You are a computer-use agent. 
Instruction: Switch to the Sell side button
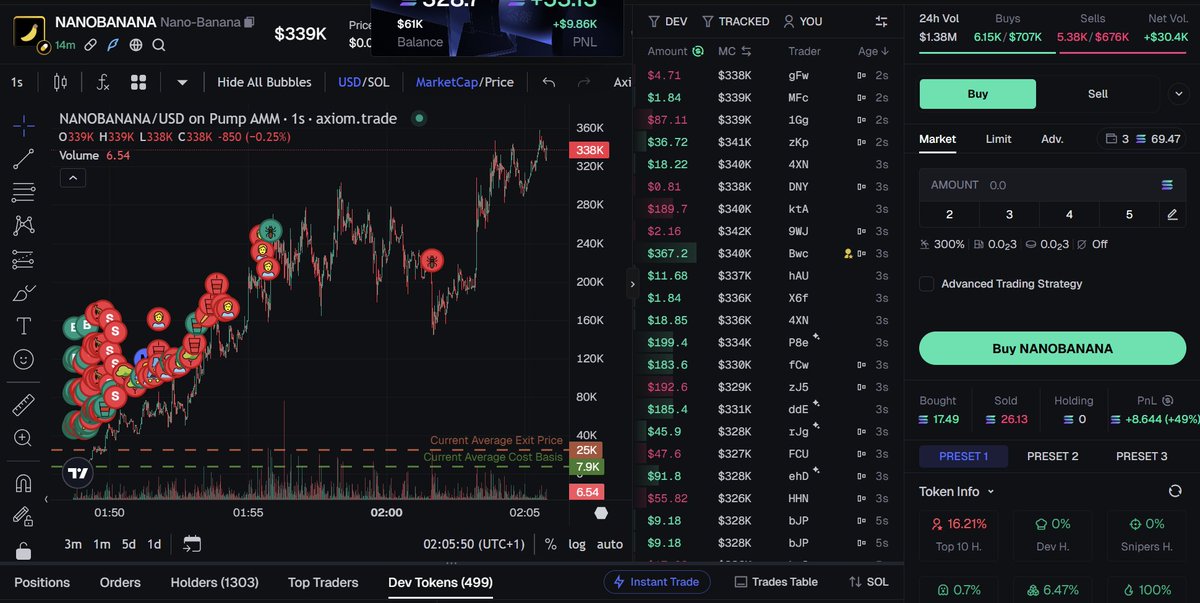tap(1097, 94)
